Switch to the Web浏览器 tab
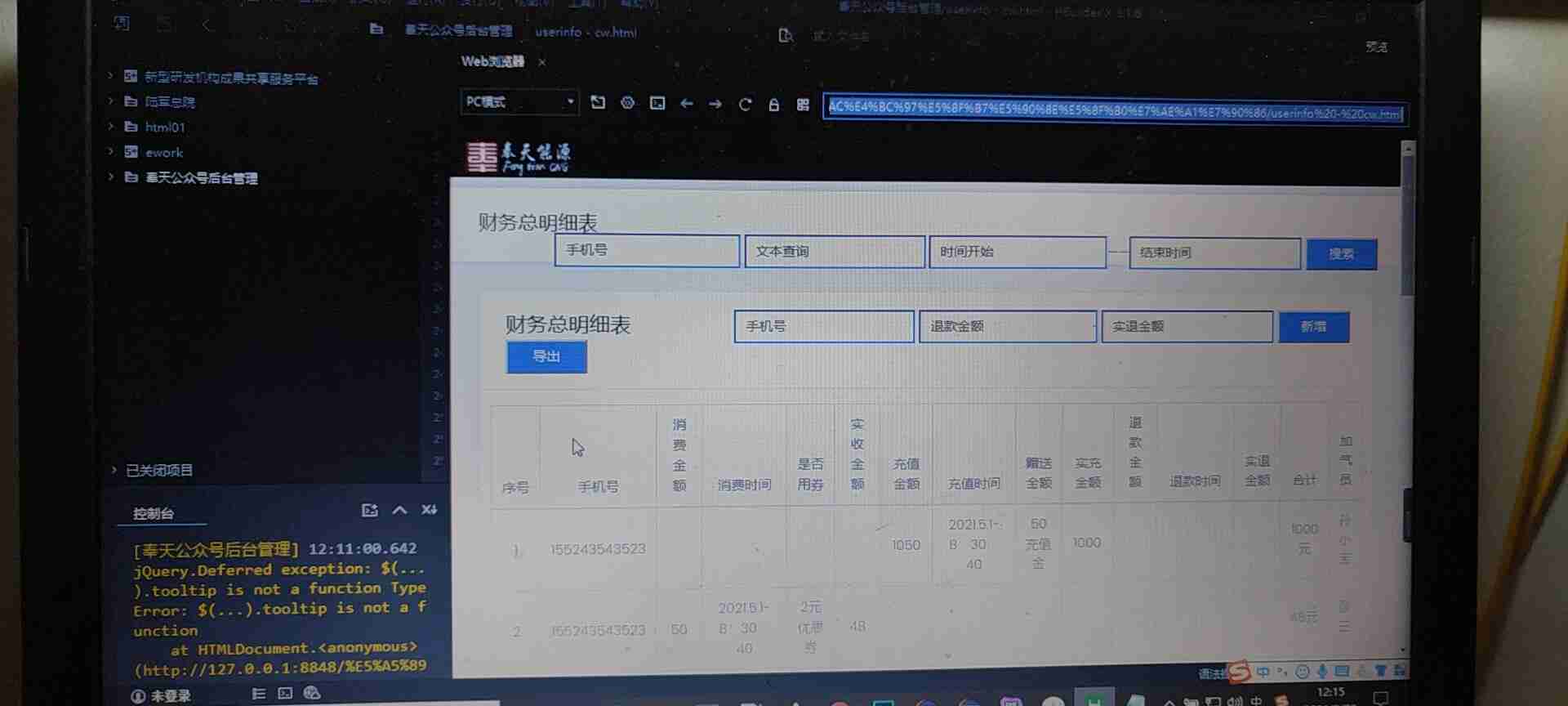Screen dimensions: 1568x706 pyautogui.click(x=492, y=61)
